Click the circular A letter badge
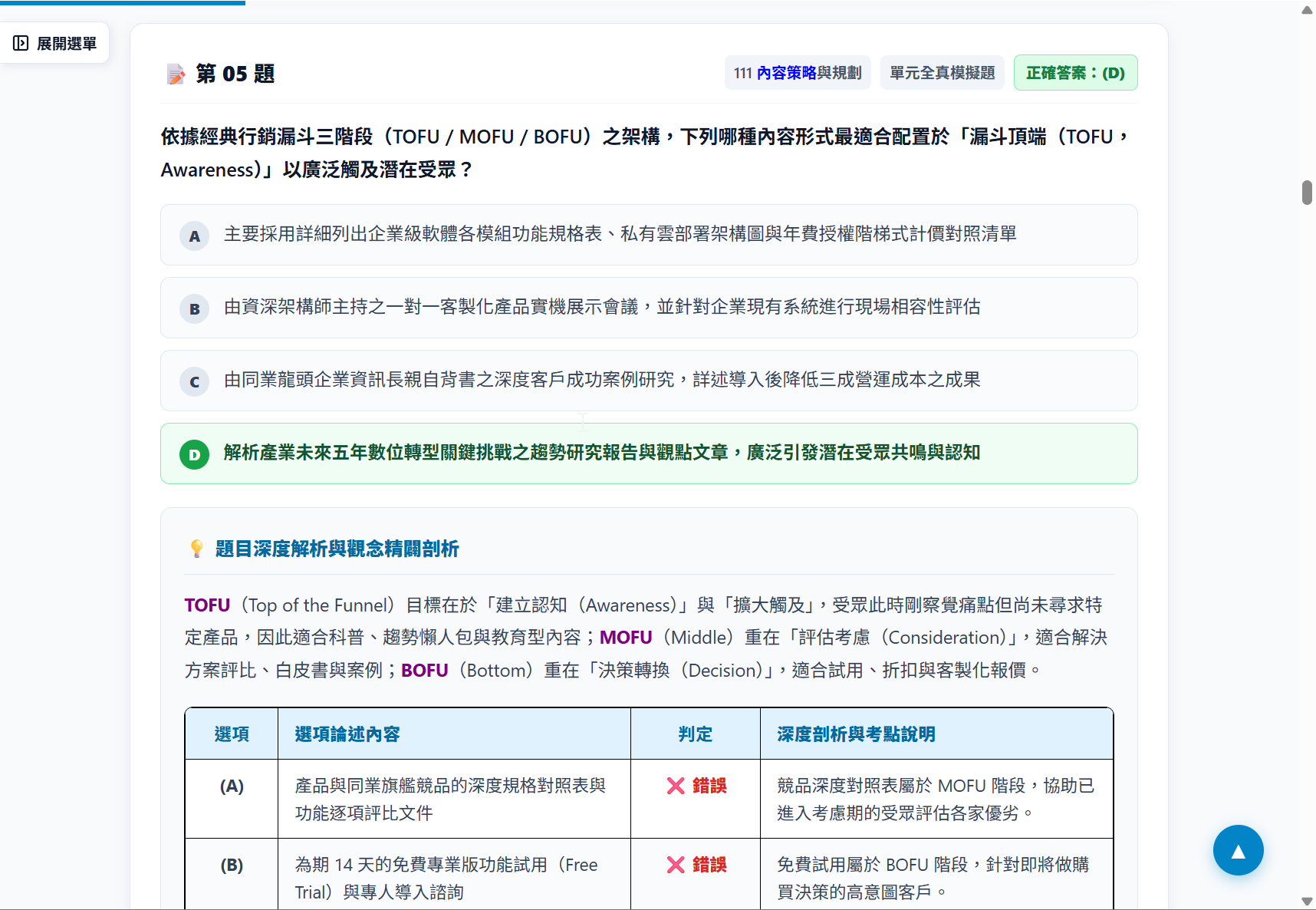This screenshot has width=1316, height=910. pyautogui.click(x=194, y=236)
